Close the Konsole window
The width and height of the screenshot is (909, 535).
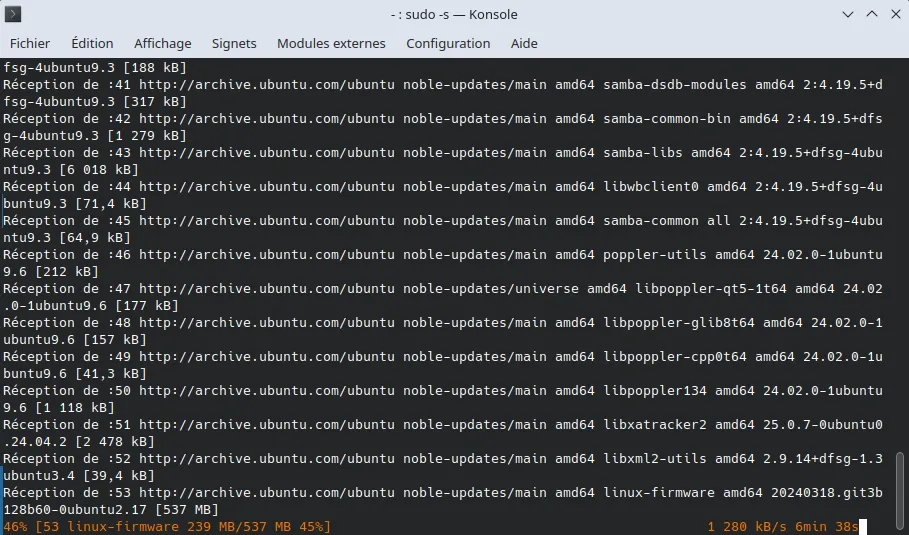point(893,15)
